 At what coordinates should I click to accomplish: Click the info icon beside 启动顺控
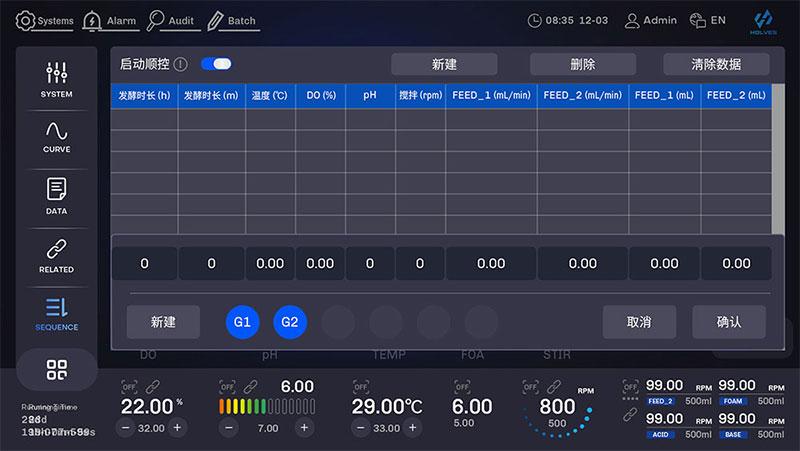pyautogui.click(x=181, y=64)
